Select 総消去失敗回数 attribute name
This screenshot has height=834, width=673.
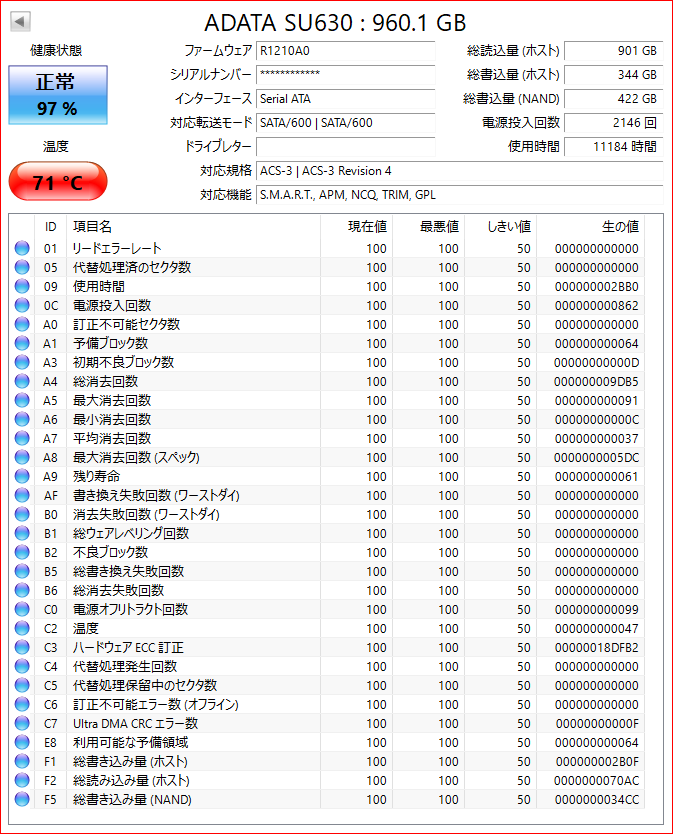119,590
